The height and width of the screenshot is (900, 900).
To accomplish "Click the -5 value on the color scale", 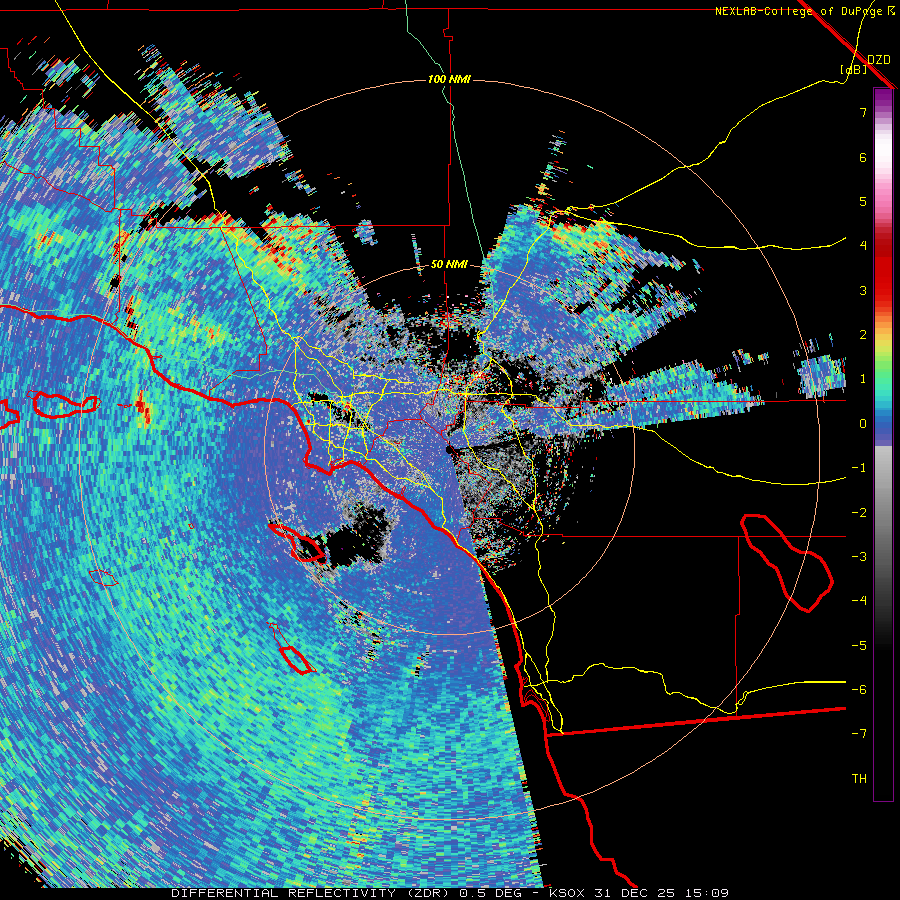I will click(859, 646).
